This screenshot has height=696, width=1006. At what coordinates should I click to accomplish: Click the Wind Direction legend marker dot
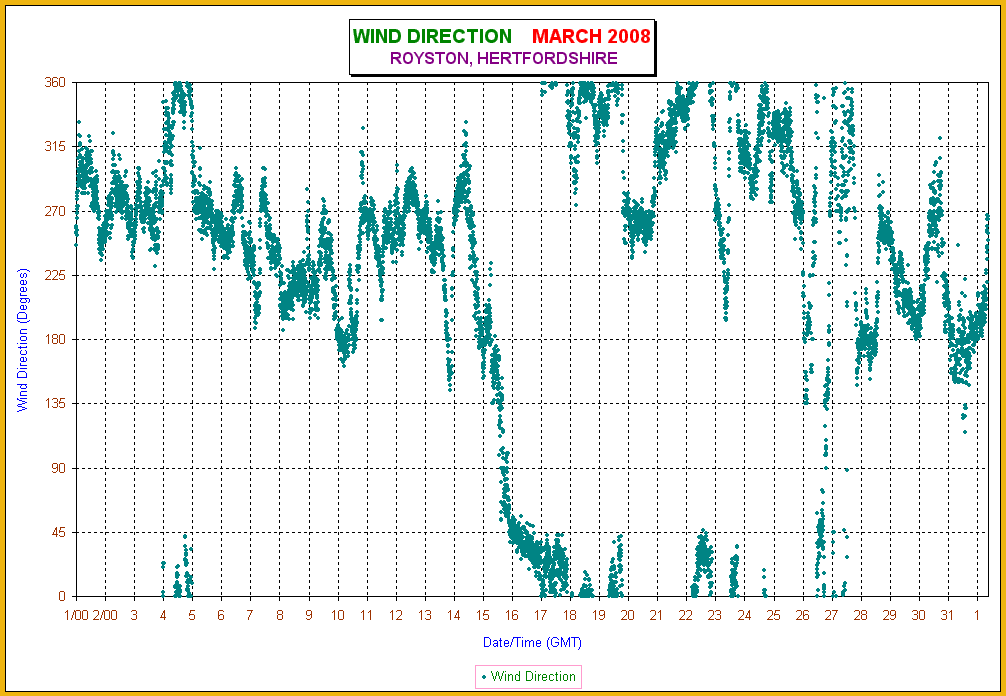click(484, 677)
